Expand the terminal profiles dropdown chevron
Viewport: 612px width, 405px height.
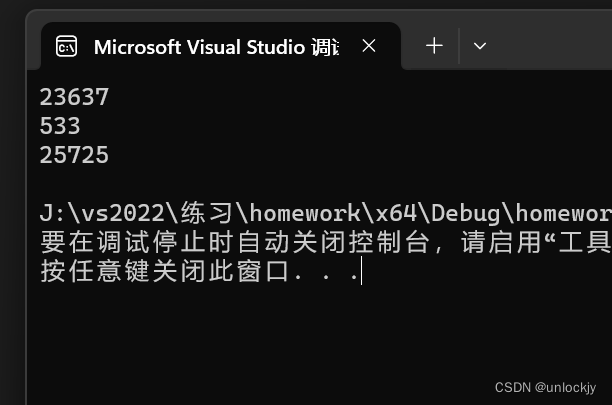tap(480, 46)
